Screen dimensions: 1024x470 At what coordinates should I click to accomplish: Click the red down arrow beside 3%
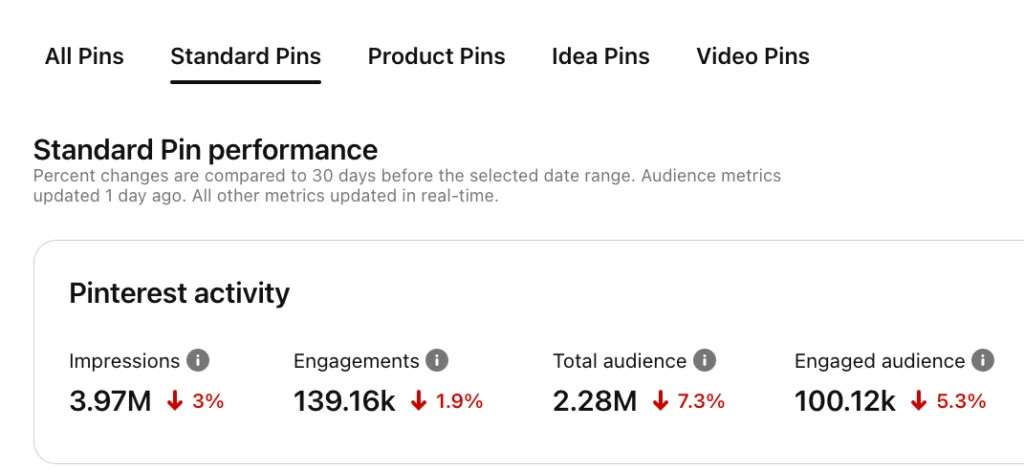pos(175,402)
